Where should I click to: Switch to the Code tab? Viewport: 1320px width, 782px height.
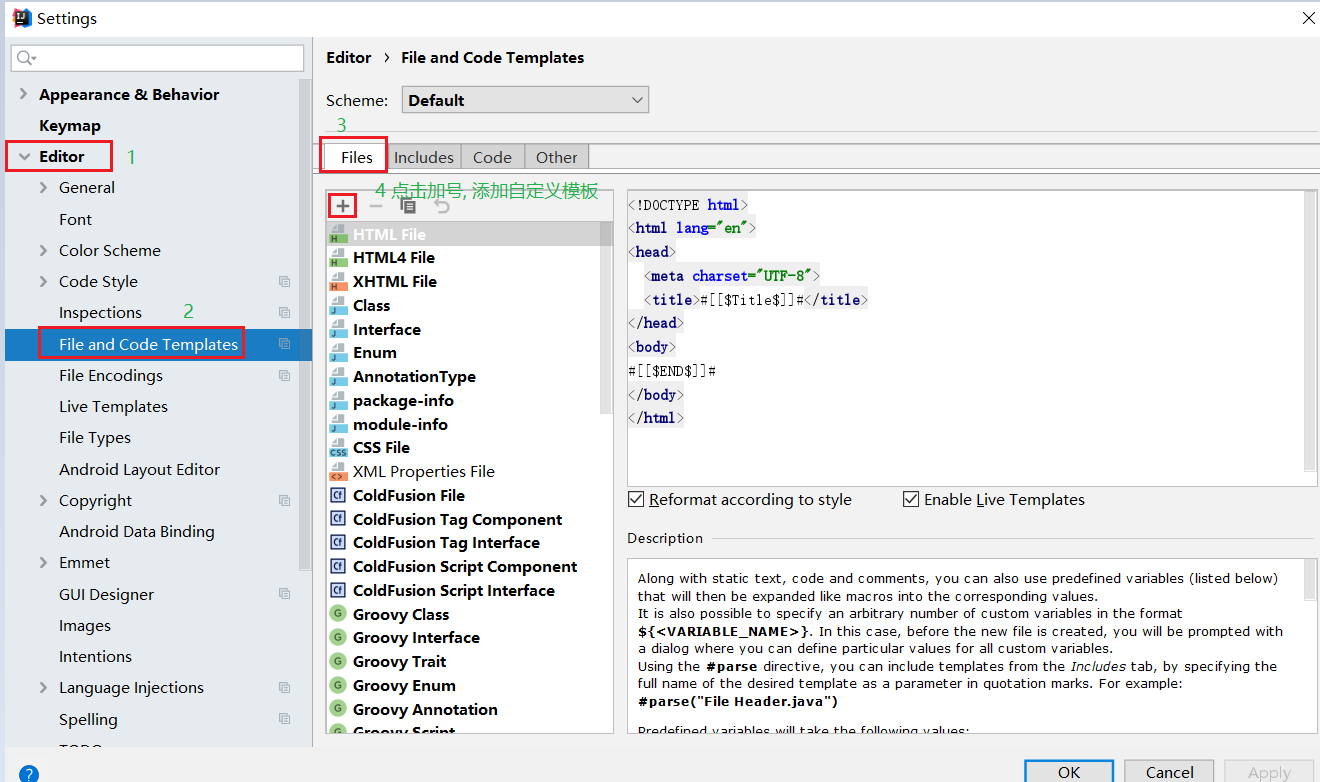(x=492, y=157)
